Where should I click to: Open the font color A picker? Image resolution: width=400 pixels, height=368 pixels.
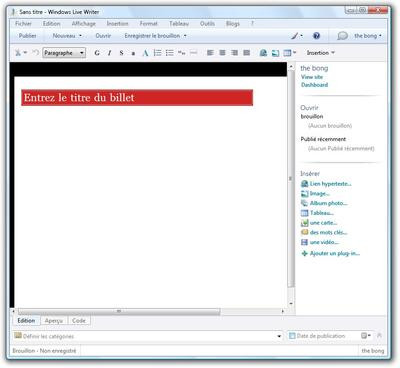pos(145,53)
